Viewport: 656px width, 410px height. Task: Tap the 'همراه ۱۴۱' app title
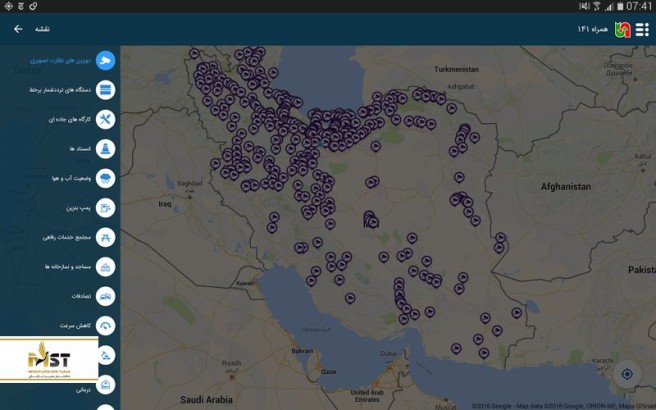click(x=592, y=29)
